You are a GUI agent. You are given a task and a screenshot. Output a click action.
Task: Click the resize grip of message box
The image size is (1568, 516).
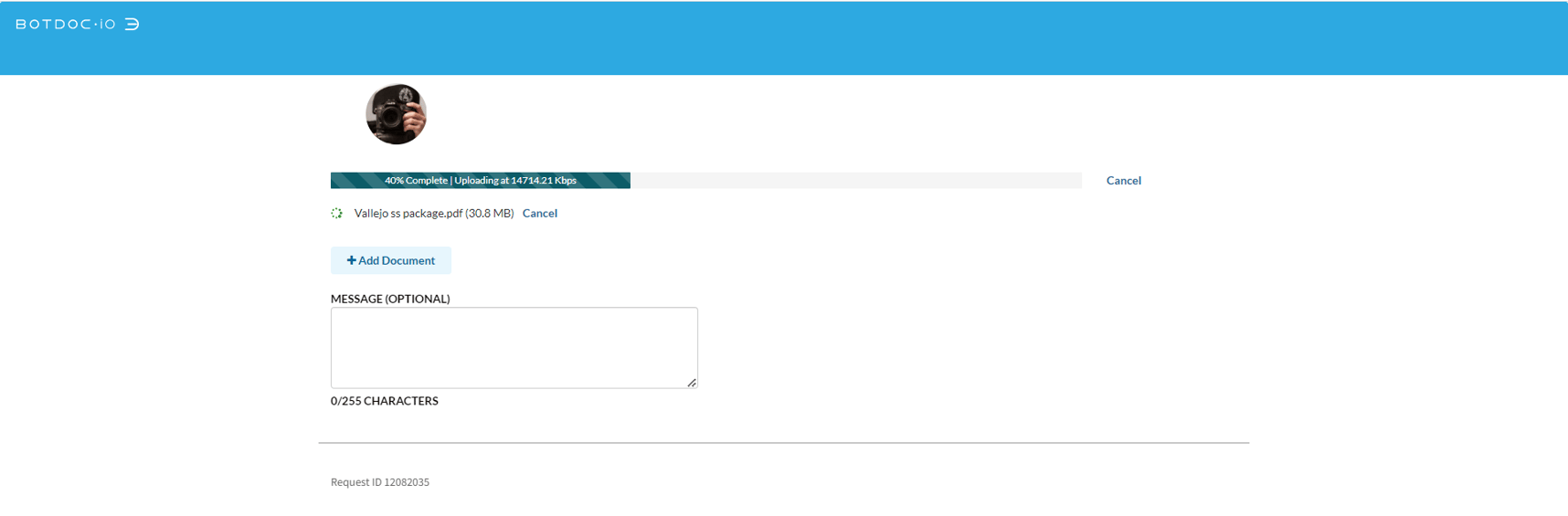[x=692, y=383]
